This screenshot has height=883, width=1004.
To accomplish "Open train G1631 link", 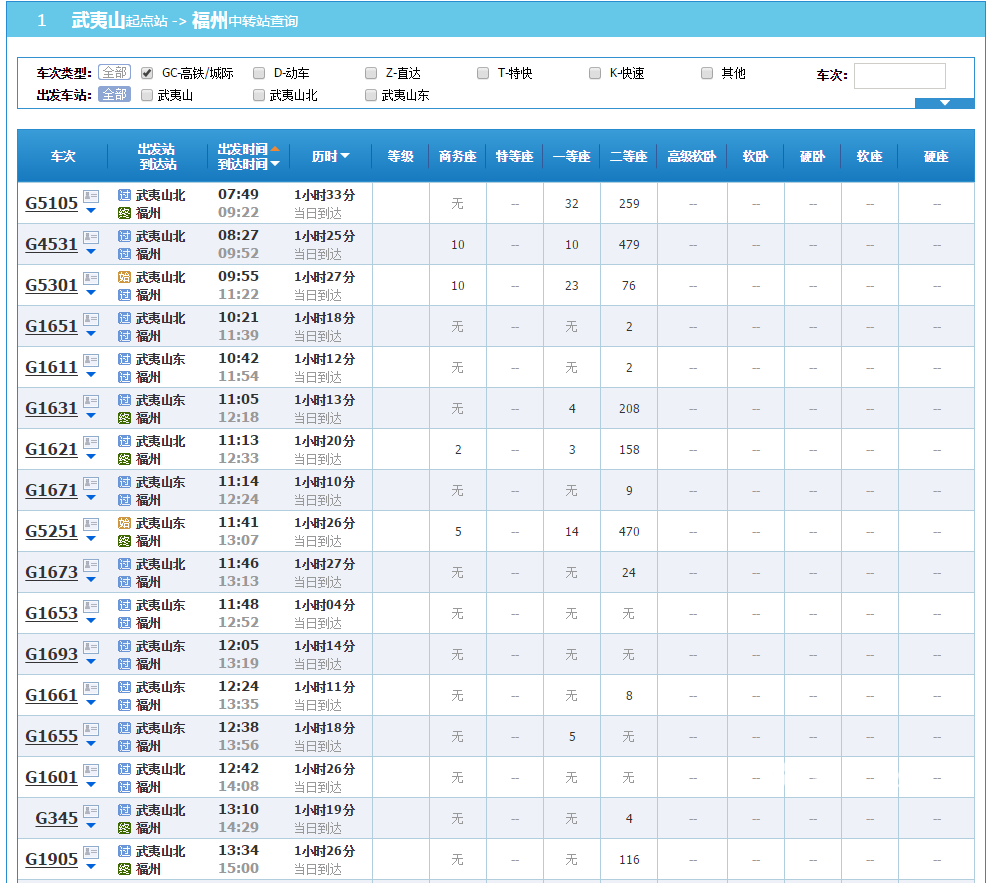I will (x=51, y=408).
